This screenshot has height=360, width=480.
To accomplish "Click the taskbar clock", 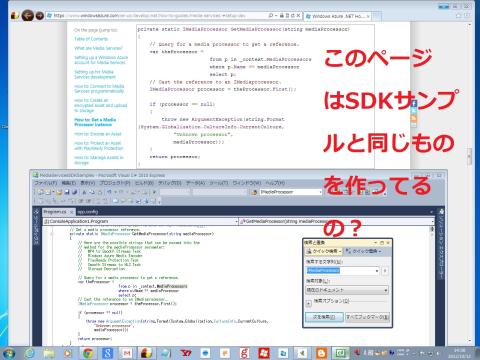I will pos(460,353).
